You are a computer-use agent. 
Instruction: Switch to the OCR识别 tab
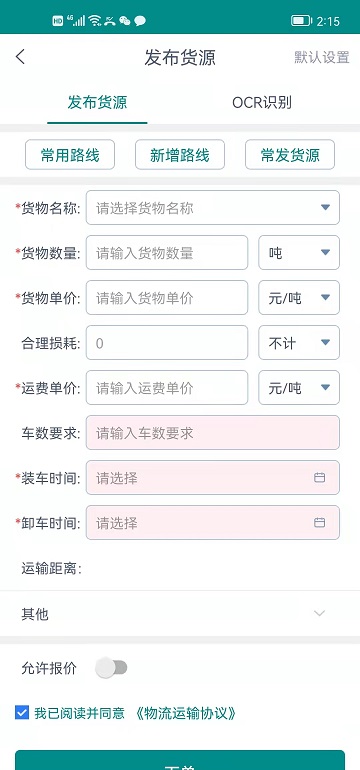(262, 103)
